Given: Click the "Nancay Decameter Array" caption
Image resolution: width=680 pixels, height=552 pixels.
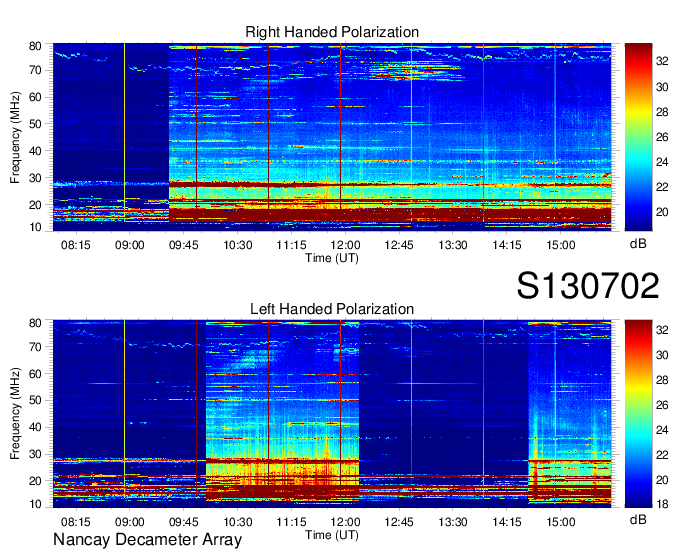Looking at the screenshot, I should [x=147, y=540].
